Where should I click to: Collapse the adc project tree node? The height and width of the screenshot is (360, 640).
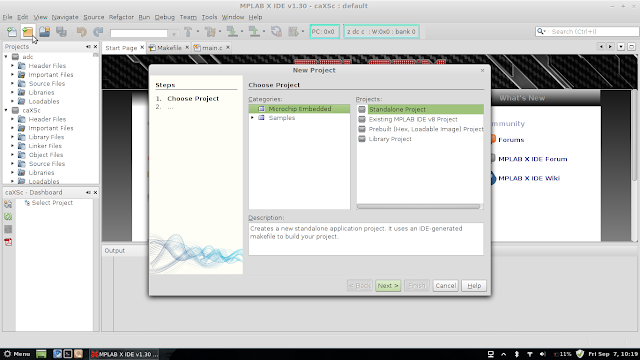tap(6, 57)
